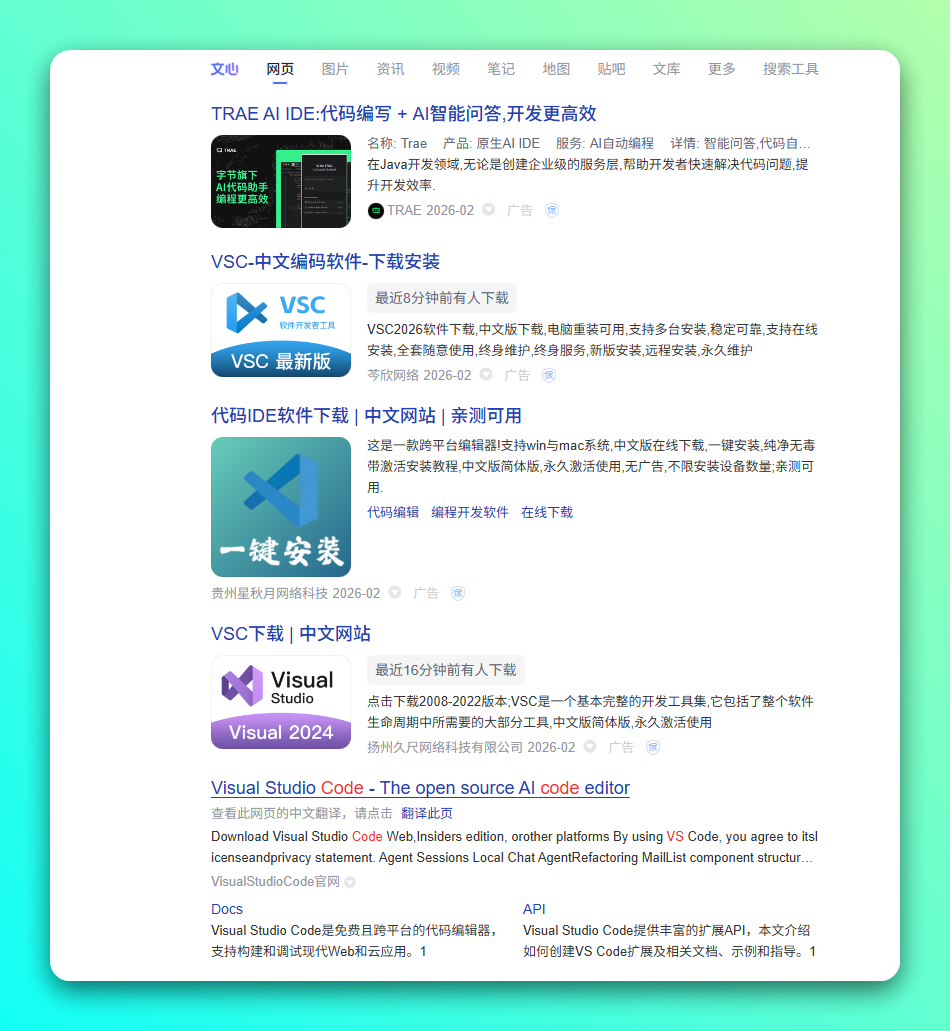950x1031 pixels.
Task: Open the Visual Studio Code official result title
Action: click(x=420, y=788)
